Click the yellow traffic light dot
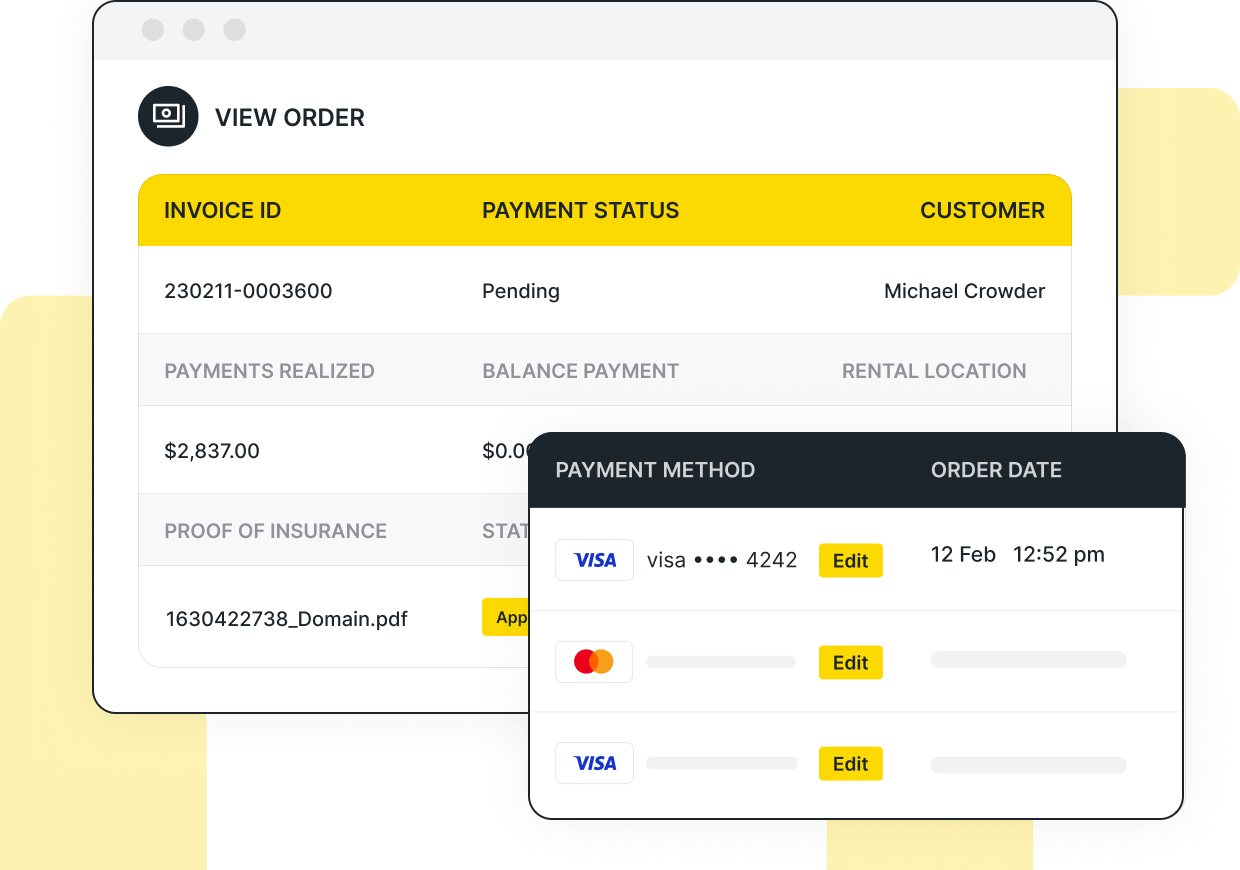 click(193, 30)
